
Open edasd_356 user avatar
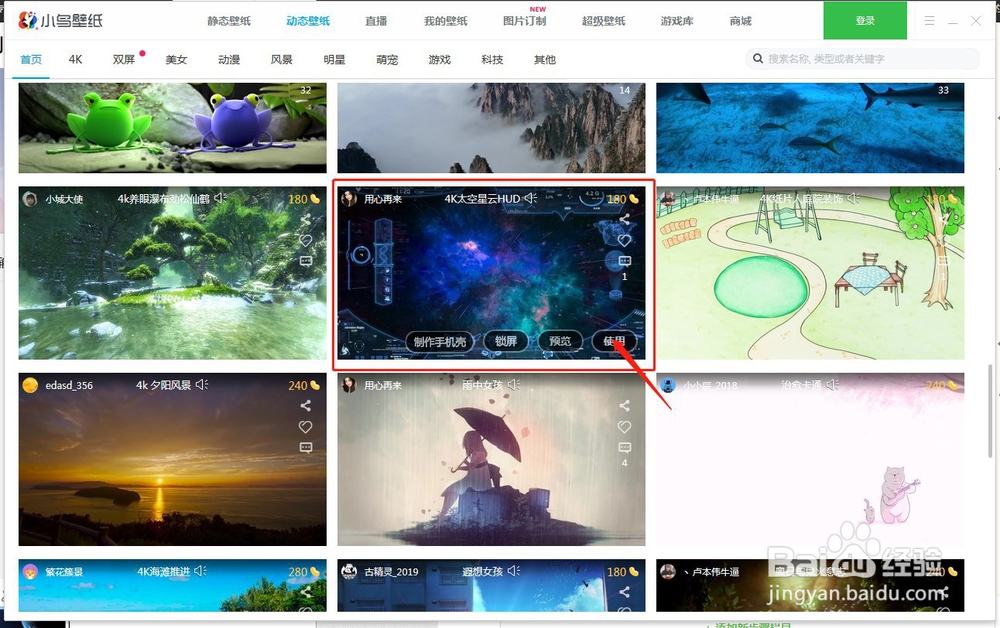pos(29,385)
